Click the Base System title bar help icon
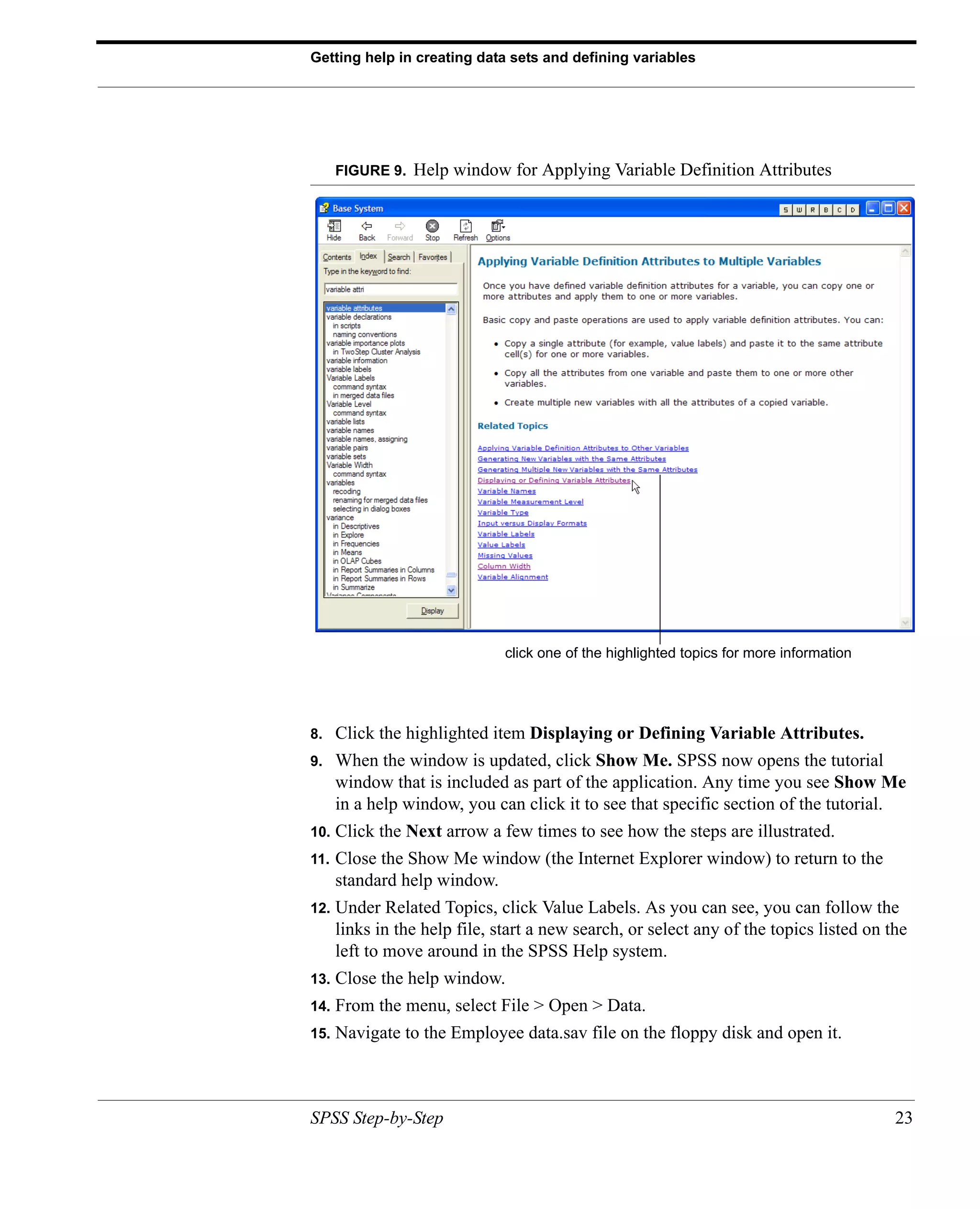This screenshot has height=1209, width=980. pyautogui.click(x=324, y=208)
